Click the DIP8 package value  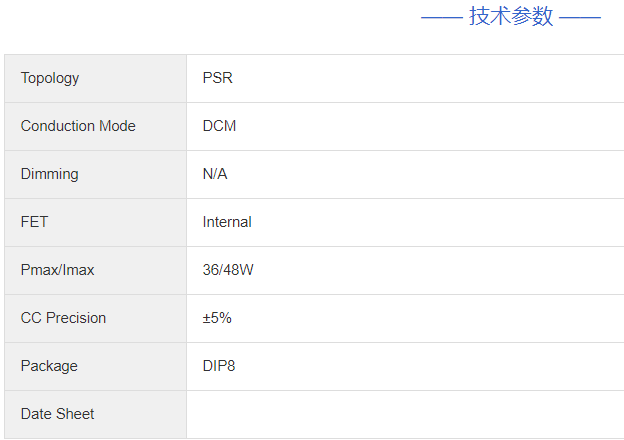(x=219, y=366)
